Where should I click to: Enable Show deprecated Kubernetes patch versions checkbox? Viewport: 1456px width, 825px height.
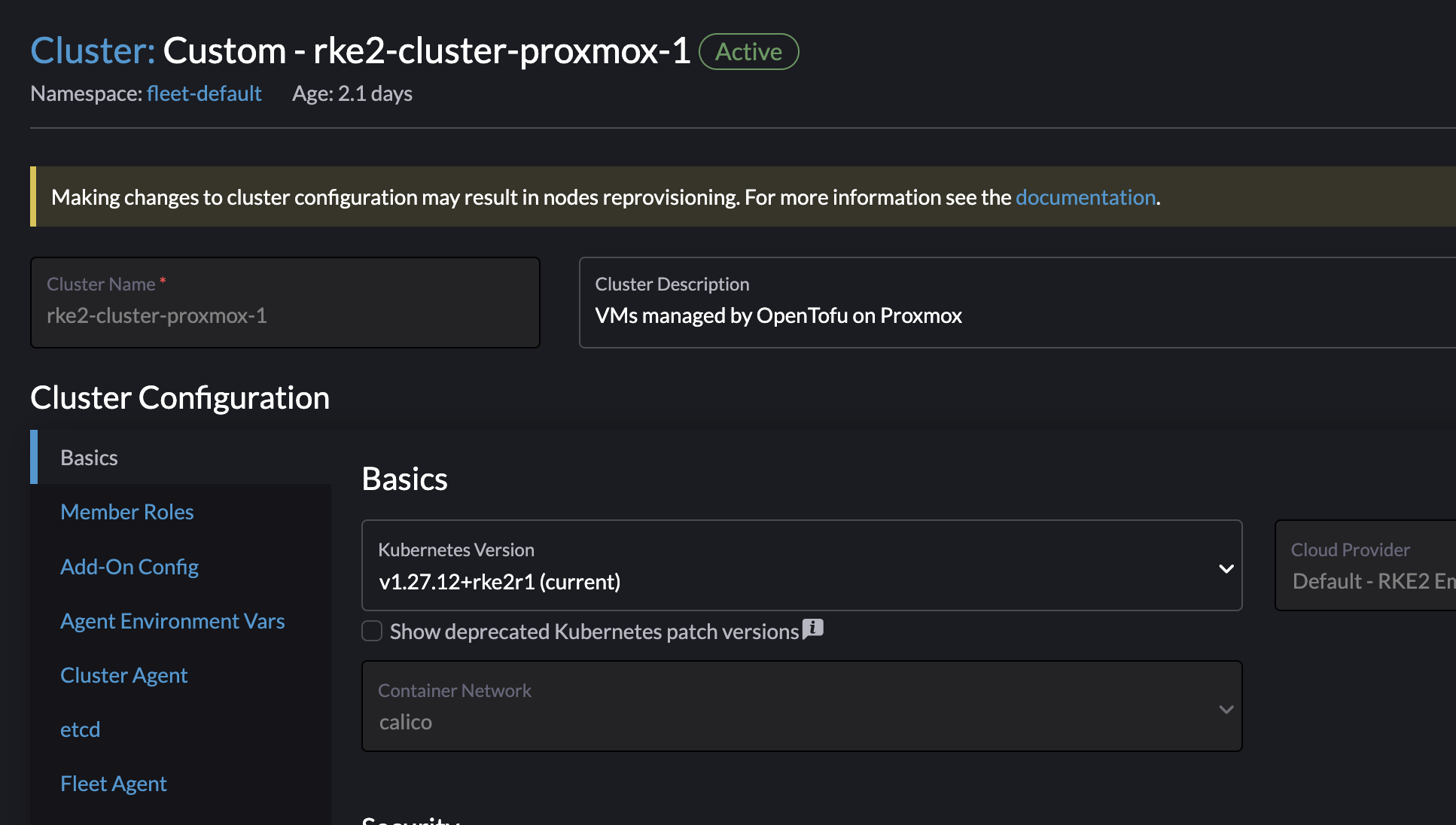pyautogui.click(x=372, y=631)
